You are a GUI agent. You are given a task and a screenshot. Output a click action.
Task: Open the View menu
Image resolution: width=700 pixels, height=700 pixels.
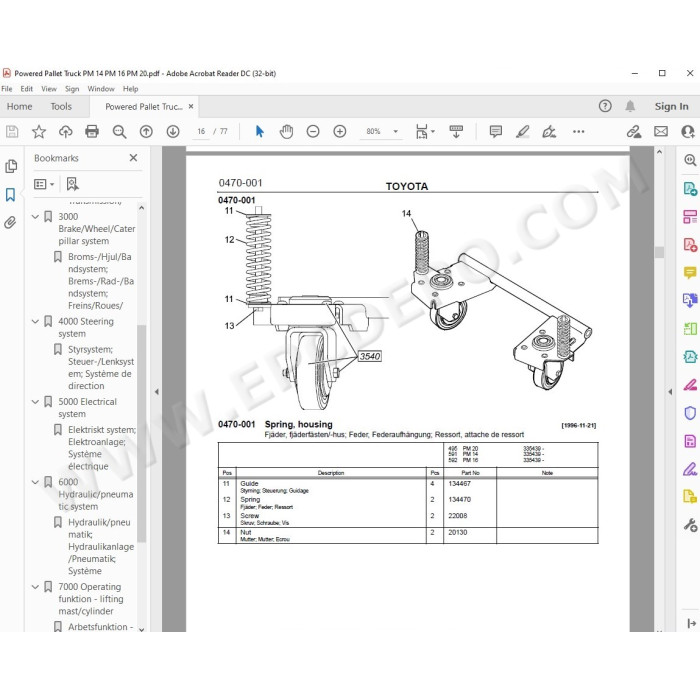(x=49, y=89)
